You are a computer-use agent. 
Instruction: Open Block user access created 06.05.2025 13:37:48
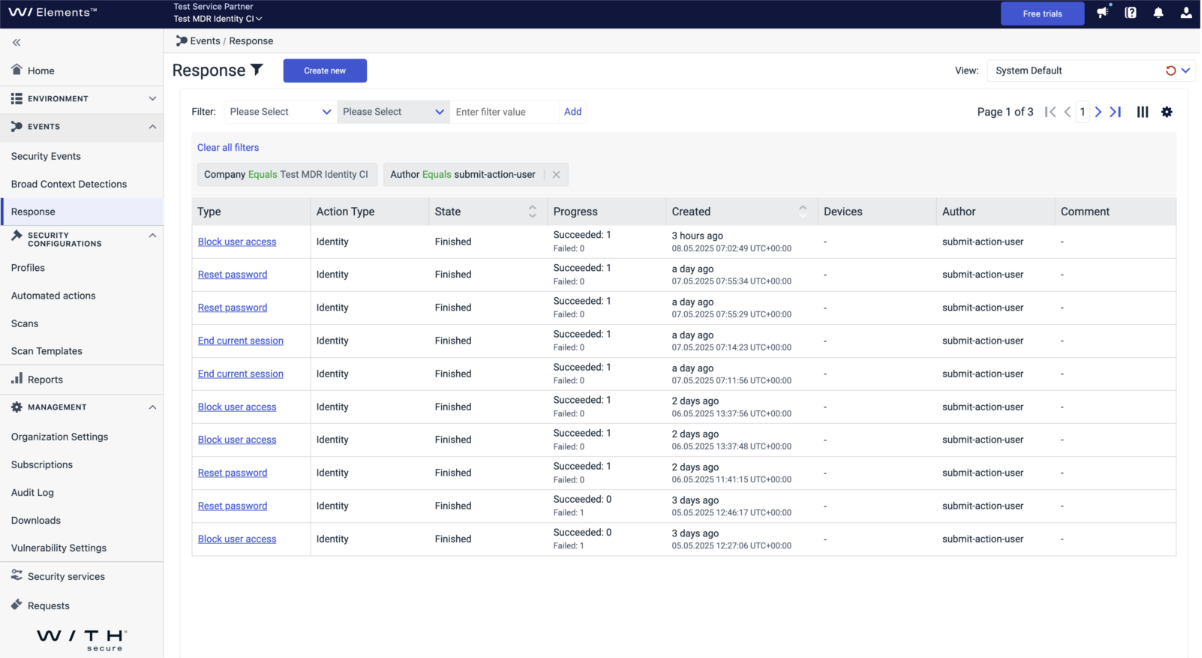pyautogui.click(x=237, y=440)
